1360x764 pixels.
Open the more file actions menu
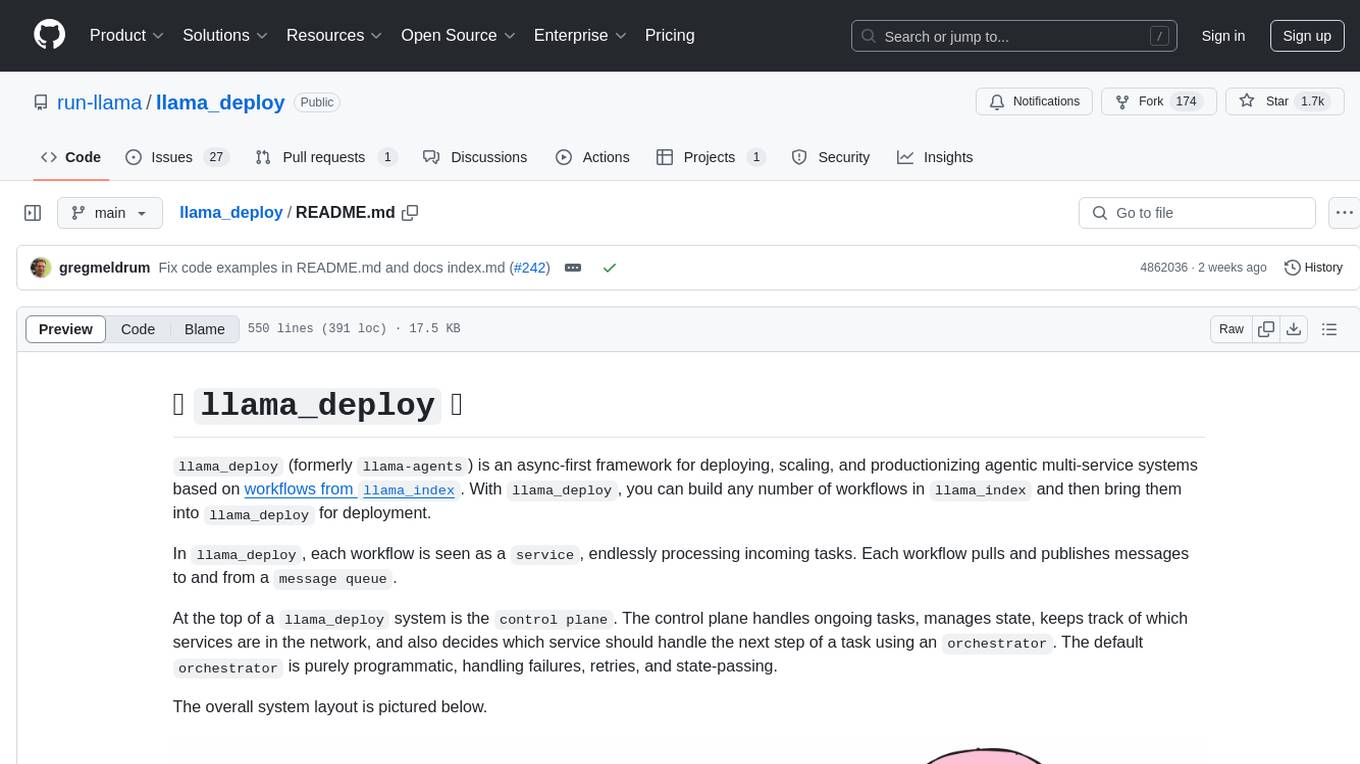(1344, 213)
